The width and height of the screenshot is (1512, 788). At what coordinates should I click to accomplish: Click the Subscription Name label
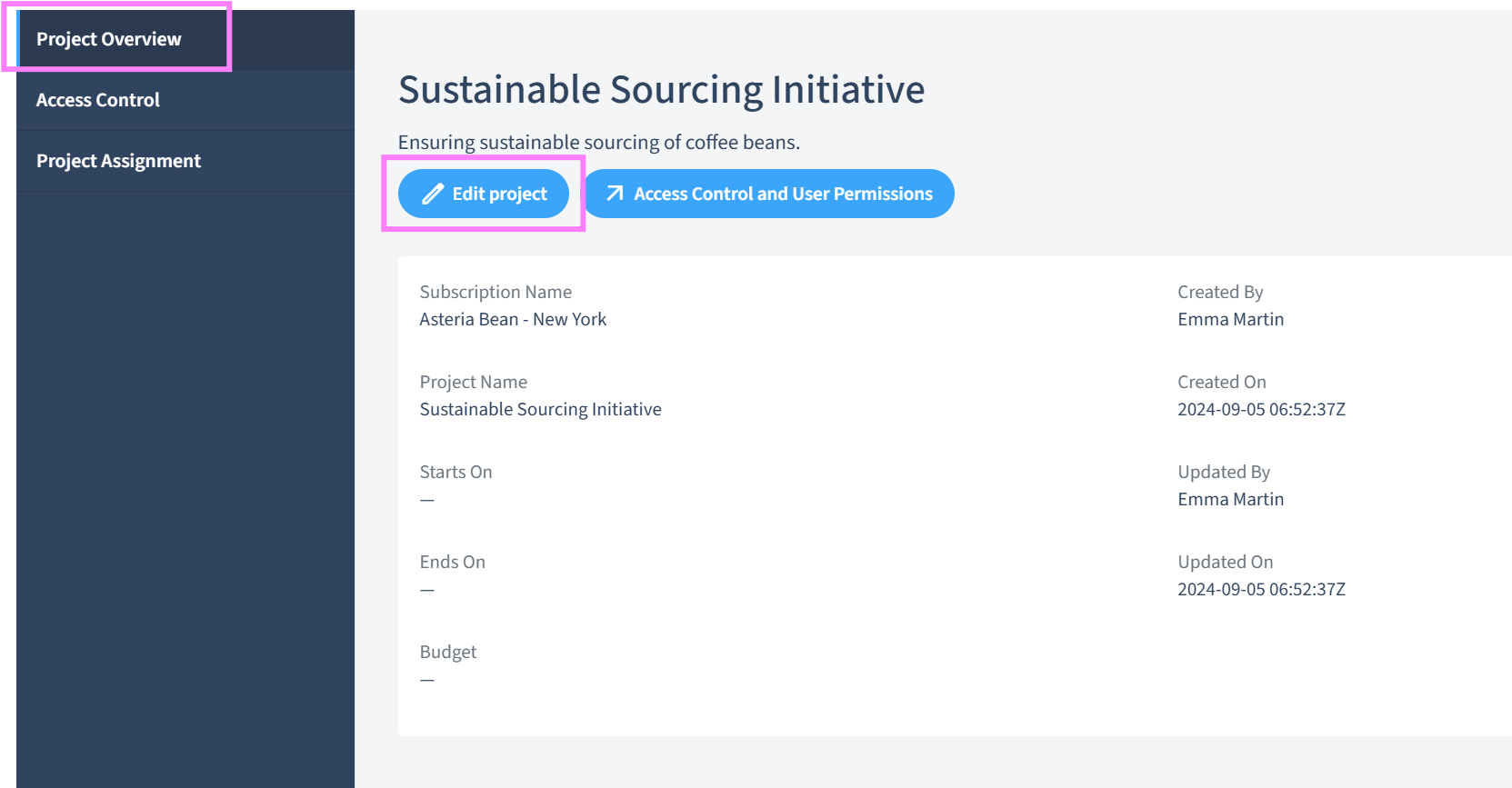click(x=496, y=292)
